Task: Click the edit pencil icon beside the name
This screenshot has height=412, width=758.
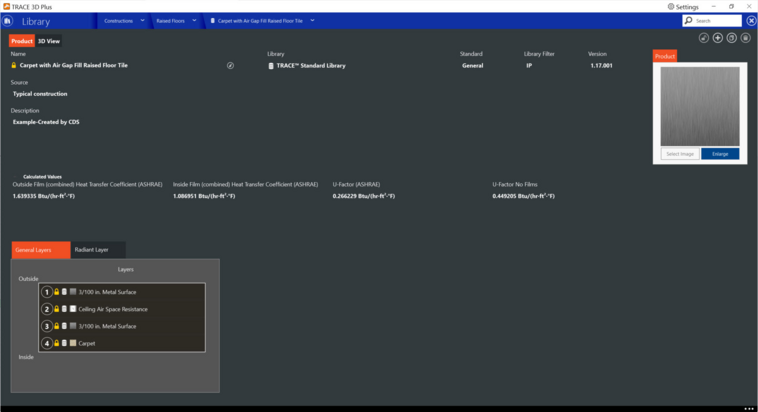Action: [x=231, y=65]
